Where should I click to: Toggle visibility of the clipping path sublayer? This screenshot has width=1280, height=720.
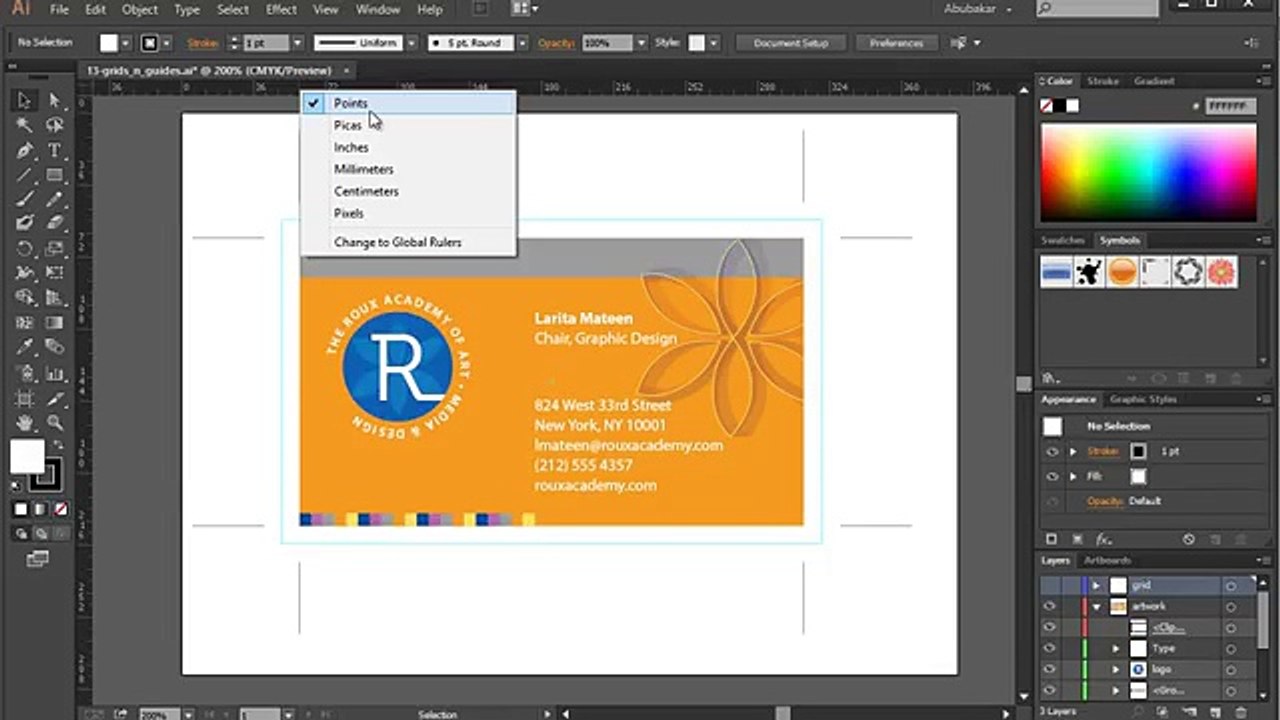click(x=1049, y=627)
